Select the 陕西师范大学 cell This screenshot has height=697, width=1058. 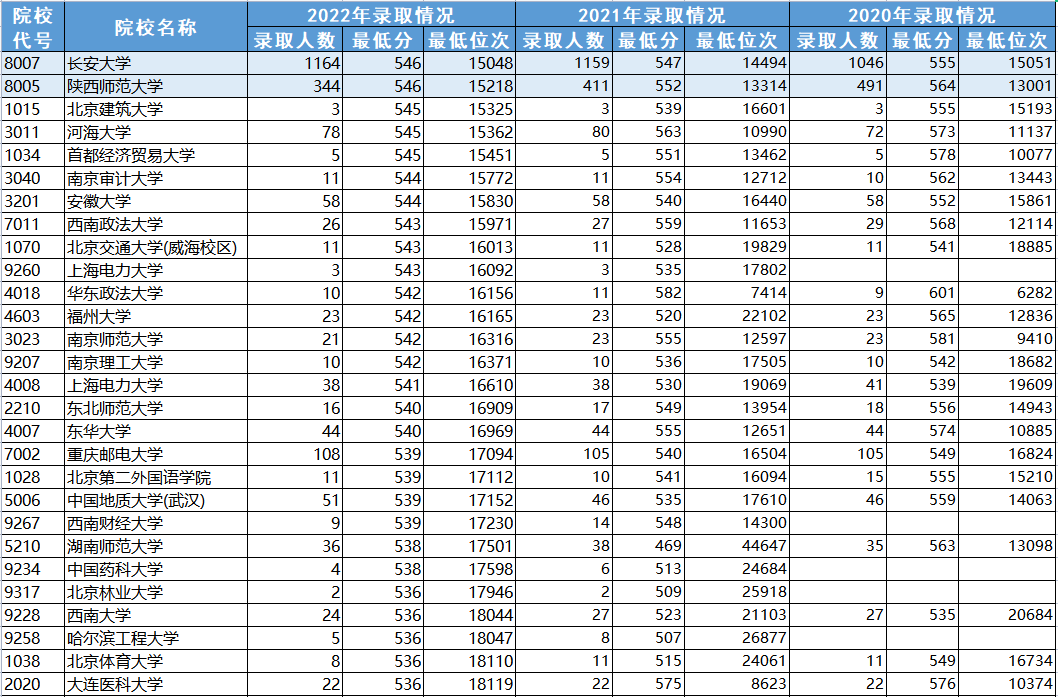[x=156, y=87]
